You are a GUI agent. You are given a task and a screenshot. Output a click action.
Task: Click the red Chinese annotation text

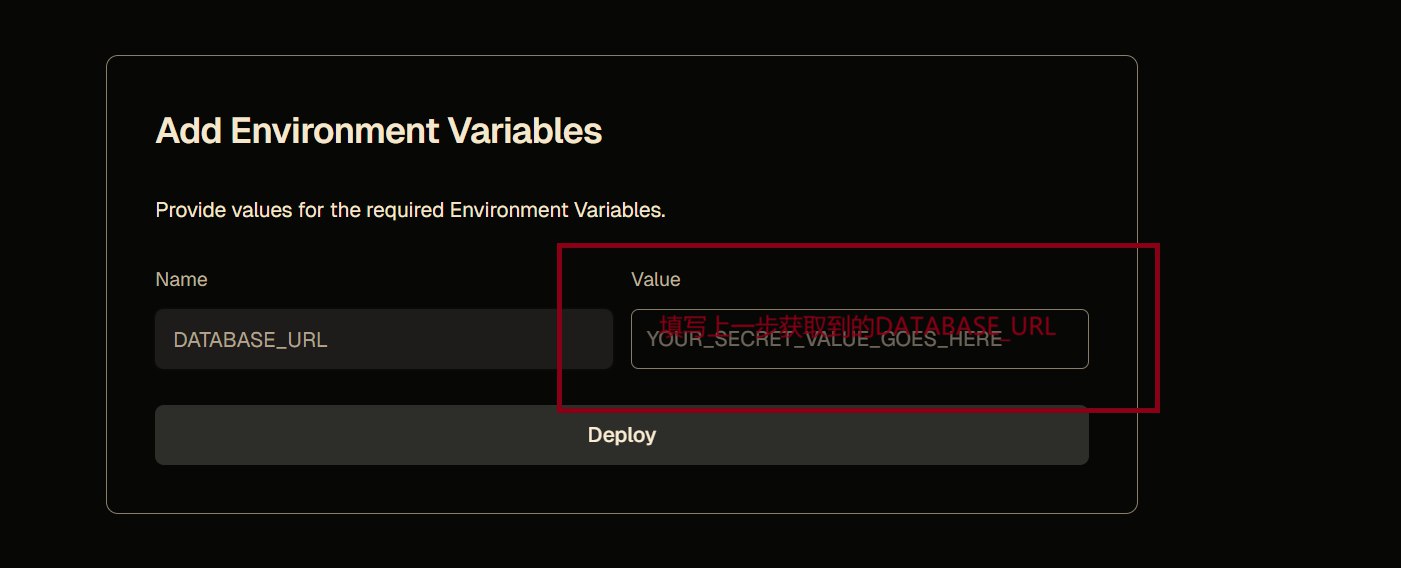pos(857,326)
